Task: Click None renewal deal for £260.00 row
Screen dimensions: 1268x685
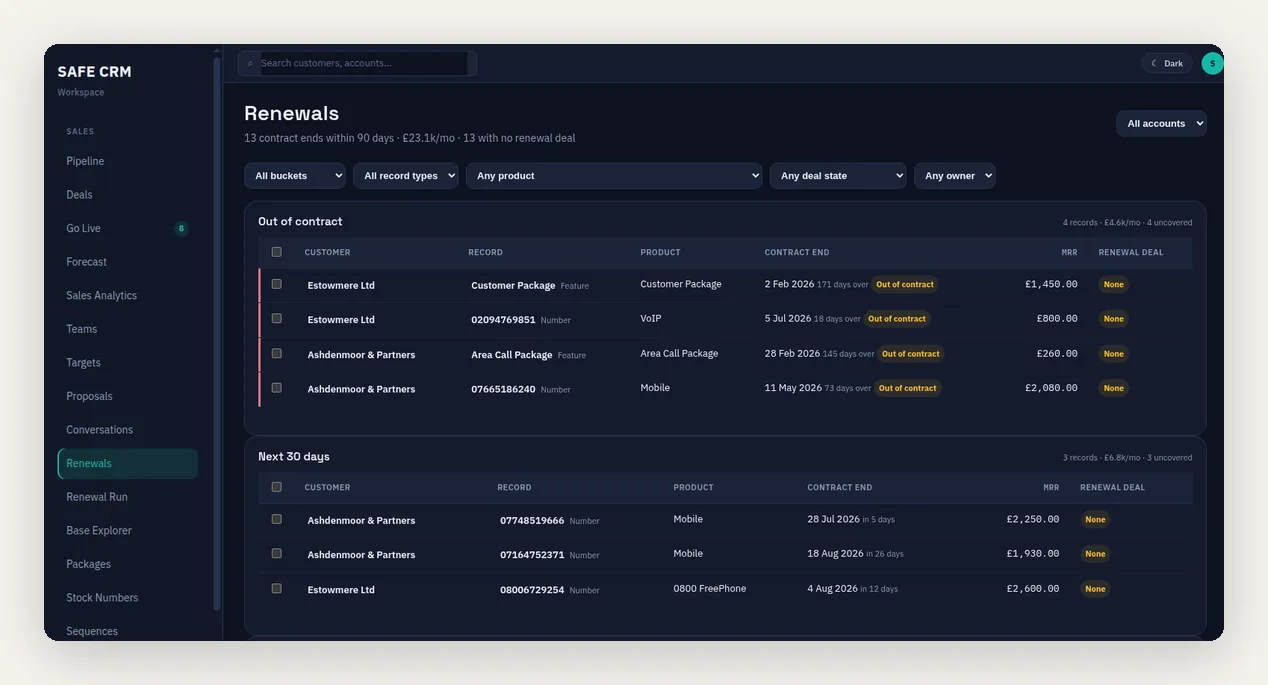Action: (1113, 354)
